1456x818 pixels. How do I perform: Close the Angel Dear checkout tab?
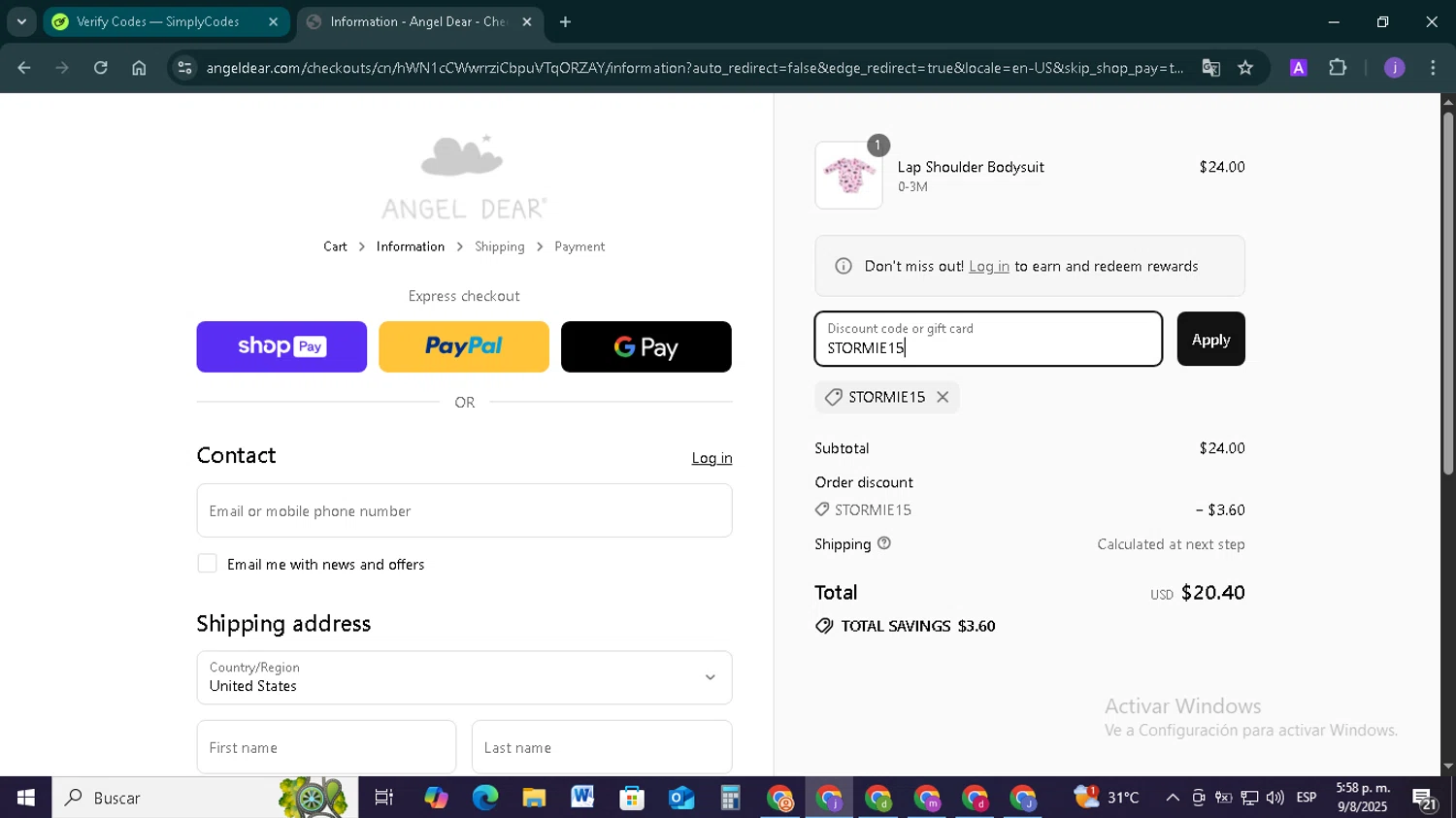[x=527, y=21]
